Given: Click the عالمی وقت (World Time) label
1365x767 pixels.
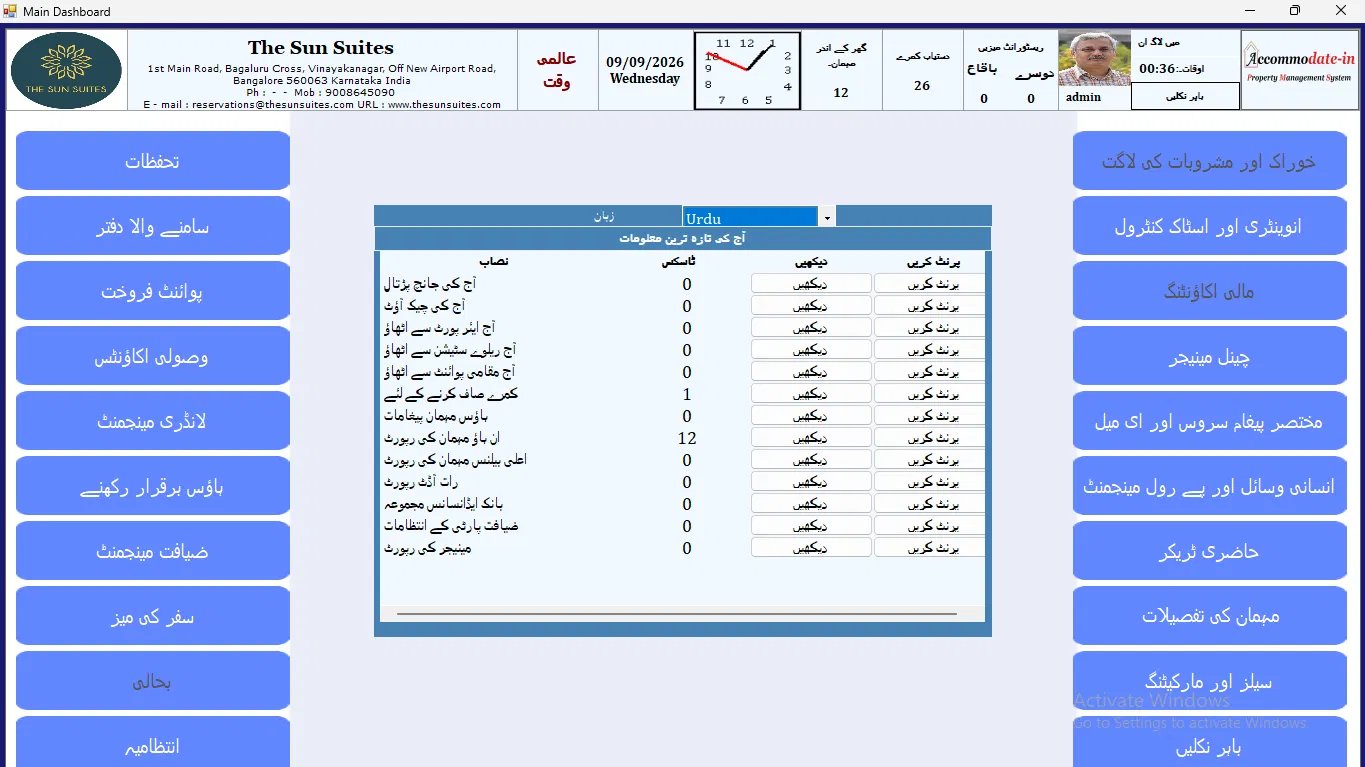Looking at the screenshot, I should click(557, 70).
